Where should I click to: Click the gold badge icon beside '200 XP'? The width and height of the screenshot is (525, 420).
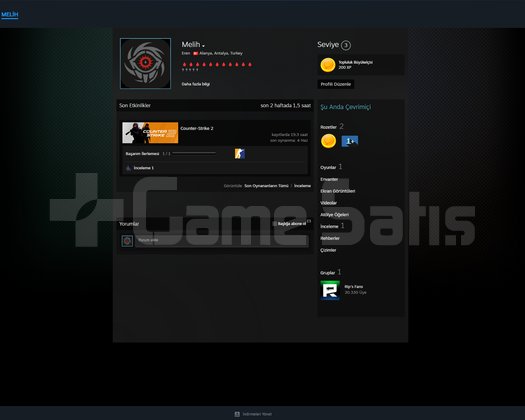click(x=328, y=65)
